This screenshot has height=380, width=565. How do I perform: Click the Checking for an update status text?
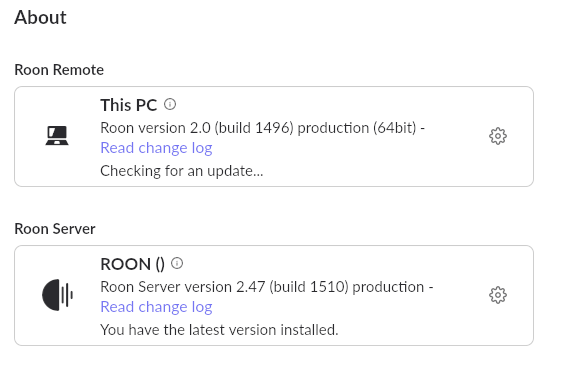(182, 171)
